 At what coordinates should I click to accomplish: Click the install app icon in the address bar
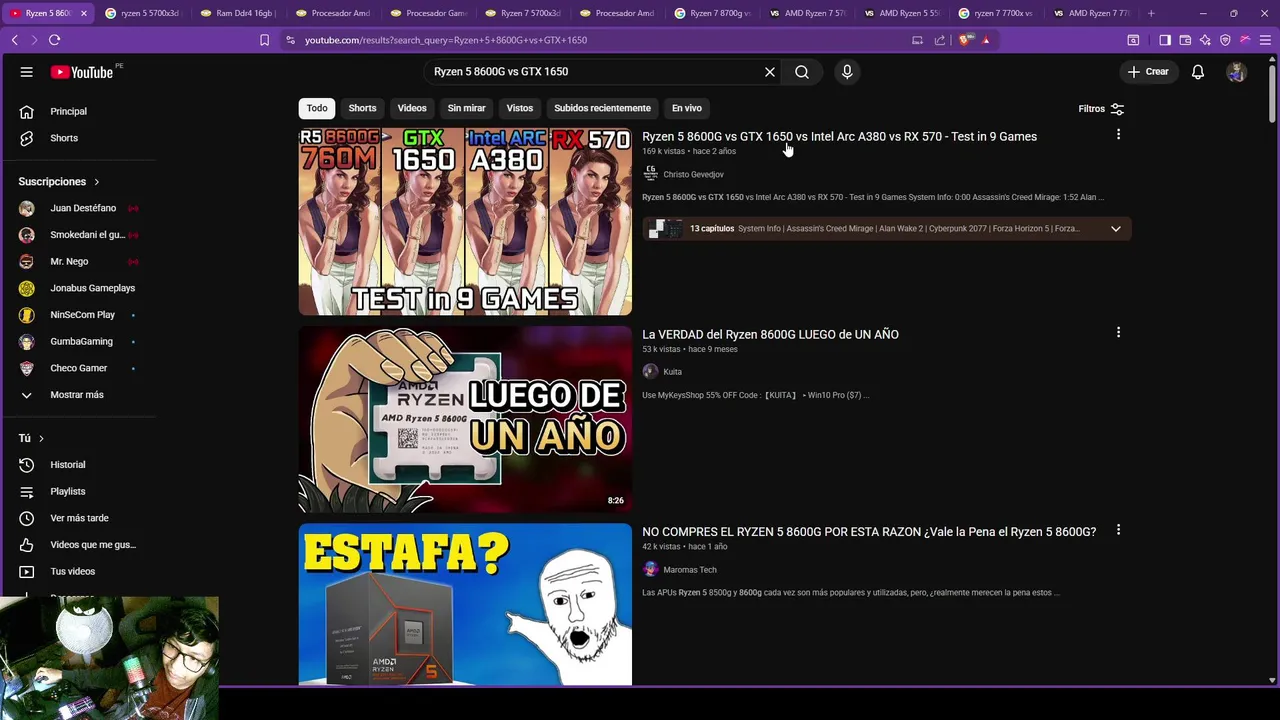tap(917, 40)
